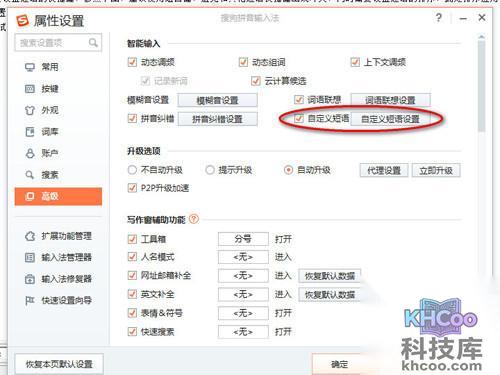
Task: Click the 模糊音设置 button
Action: click(218, 100)
